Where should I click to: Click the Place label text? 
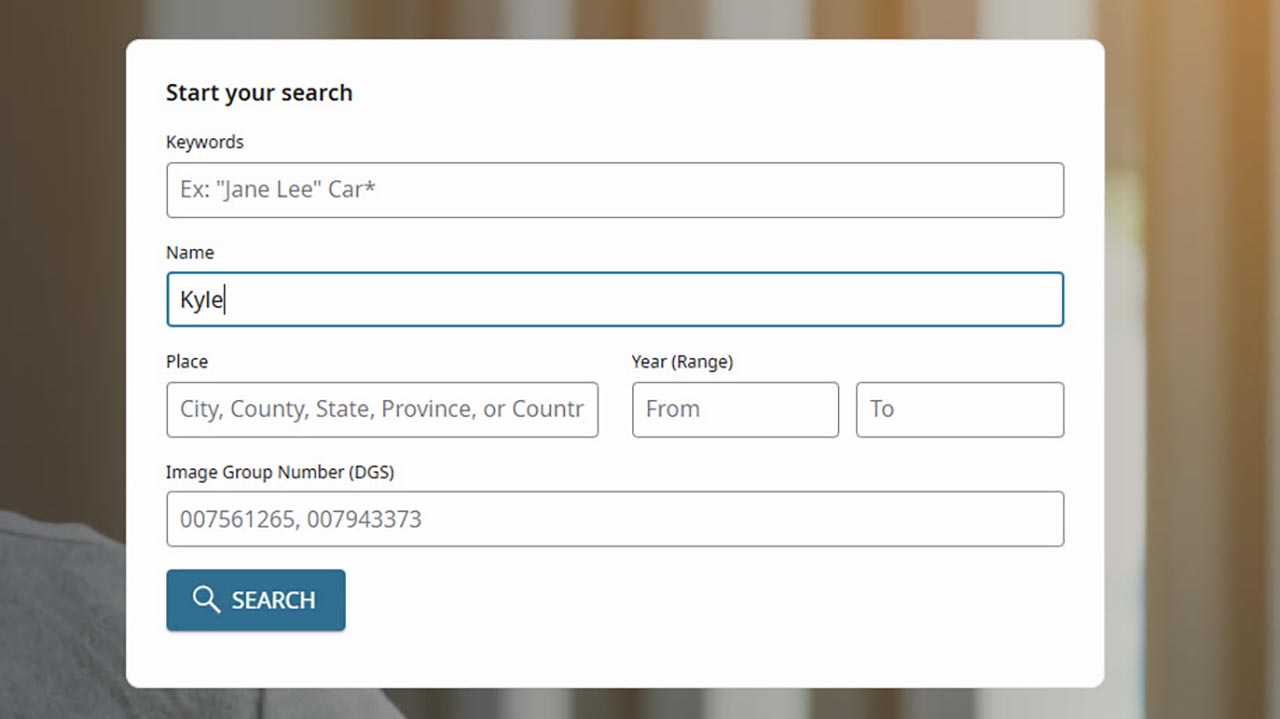tap(187, 361)
